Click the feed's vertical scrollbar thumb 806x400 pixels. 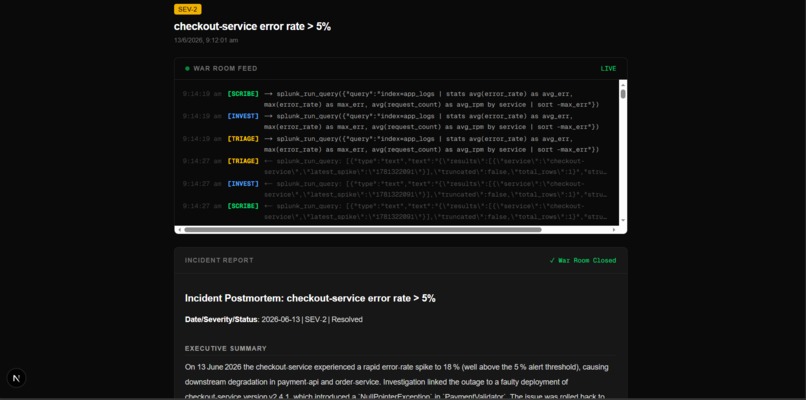[x=623, y=94]
